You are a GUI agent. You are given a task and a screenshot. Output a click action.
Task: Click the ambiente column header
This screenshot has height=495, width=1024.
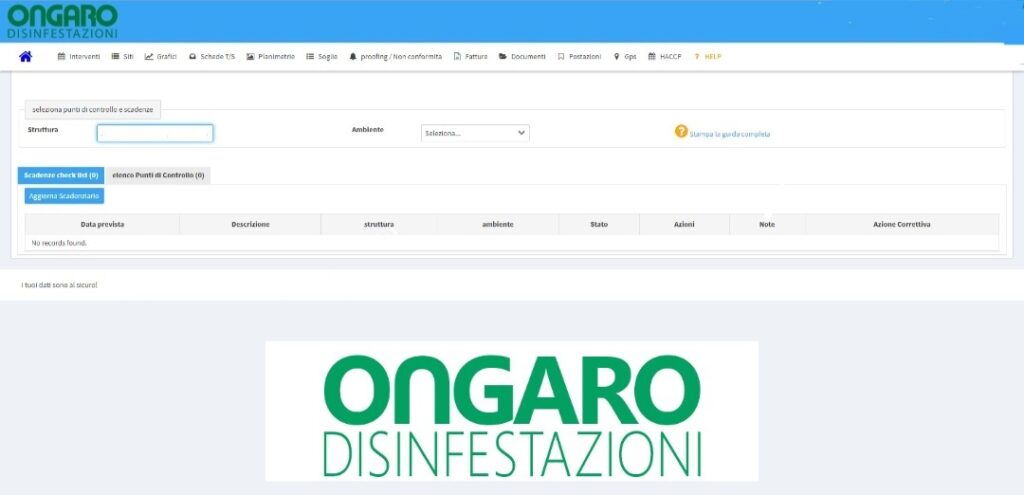pyautogui.click(x=498, y=224)
